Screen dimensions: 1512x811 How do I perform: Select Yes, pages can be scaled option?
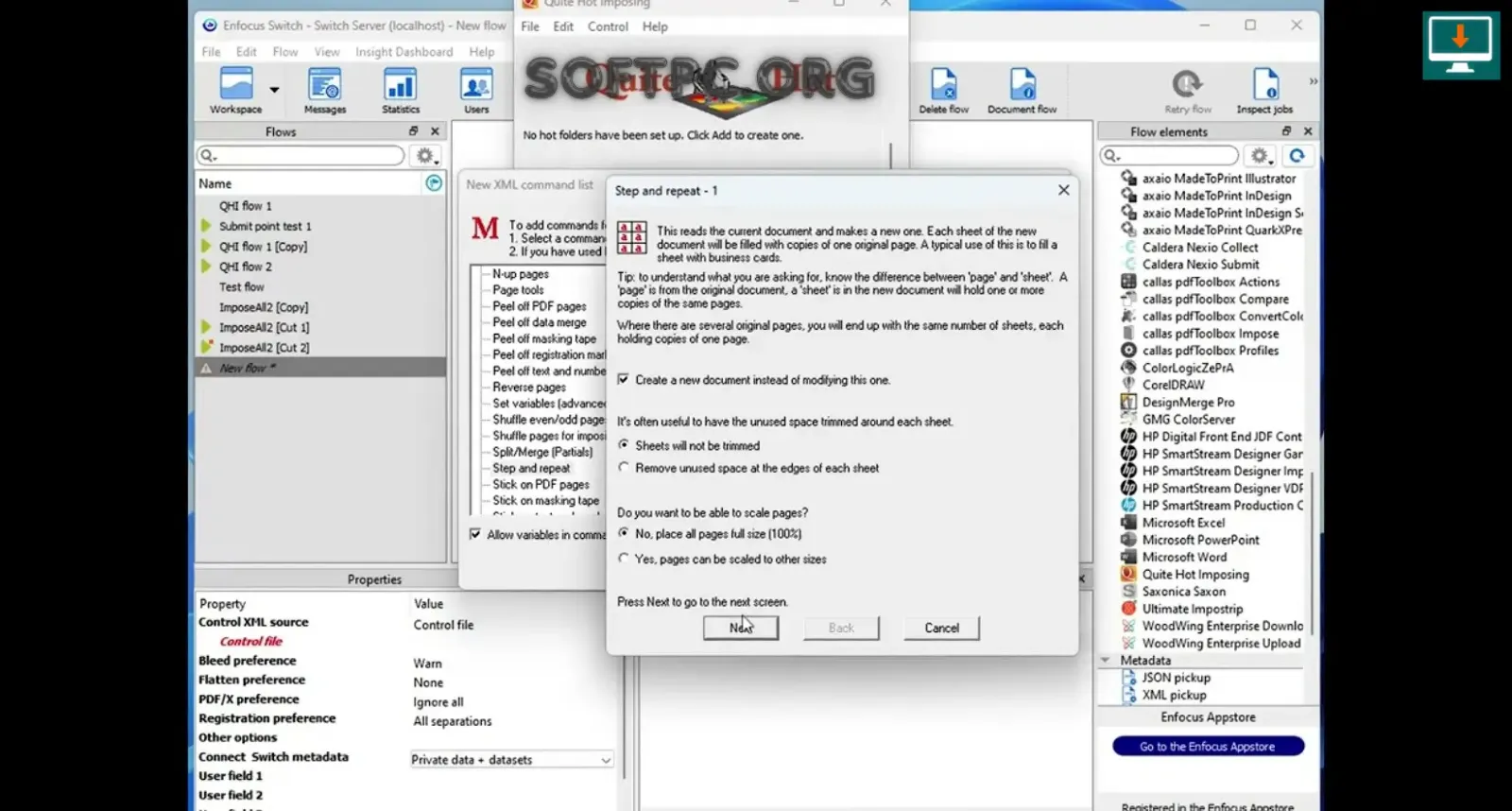tap(623, 559)
